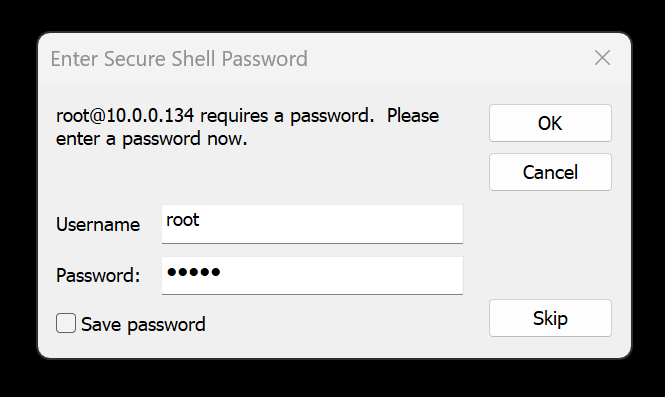Focus the Password input field
665x397 pixels.
[312, 275]
